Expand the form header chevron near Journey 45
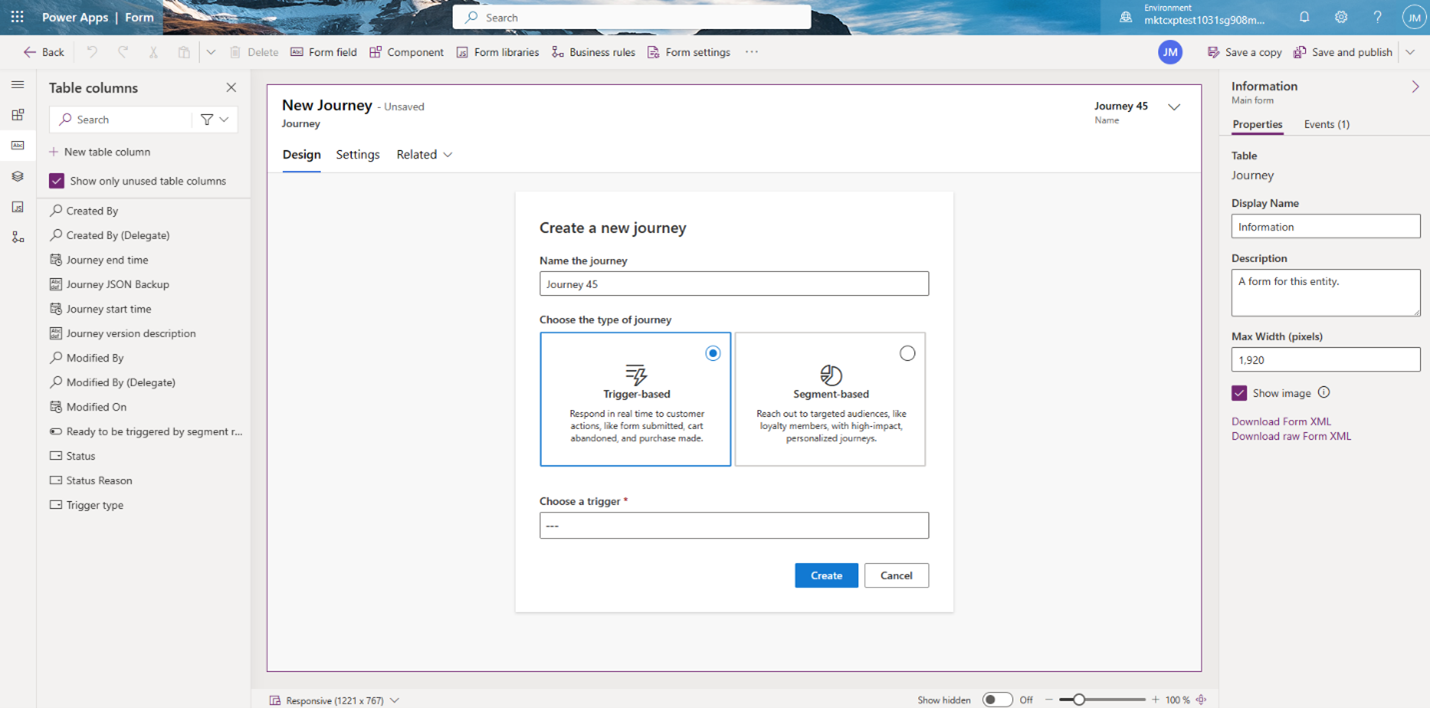The height and width of the screenshot is (708, 1430). tap(1174, 107)
